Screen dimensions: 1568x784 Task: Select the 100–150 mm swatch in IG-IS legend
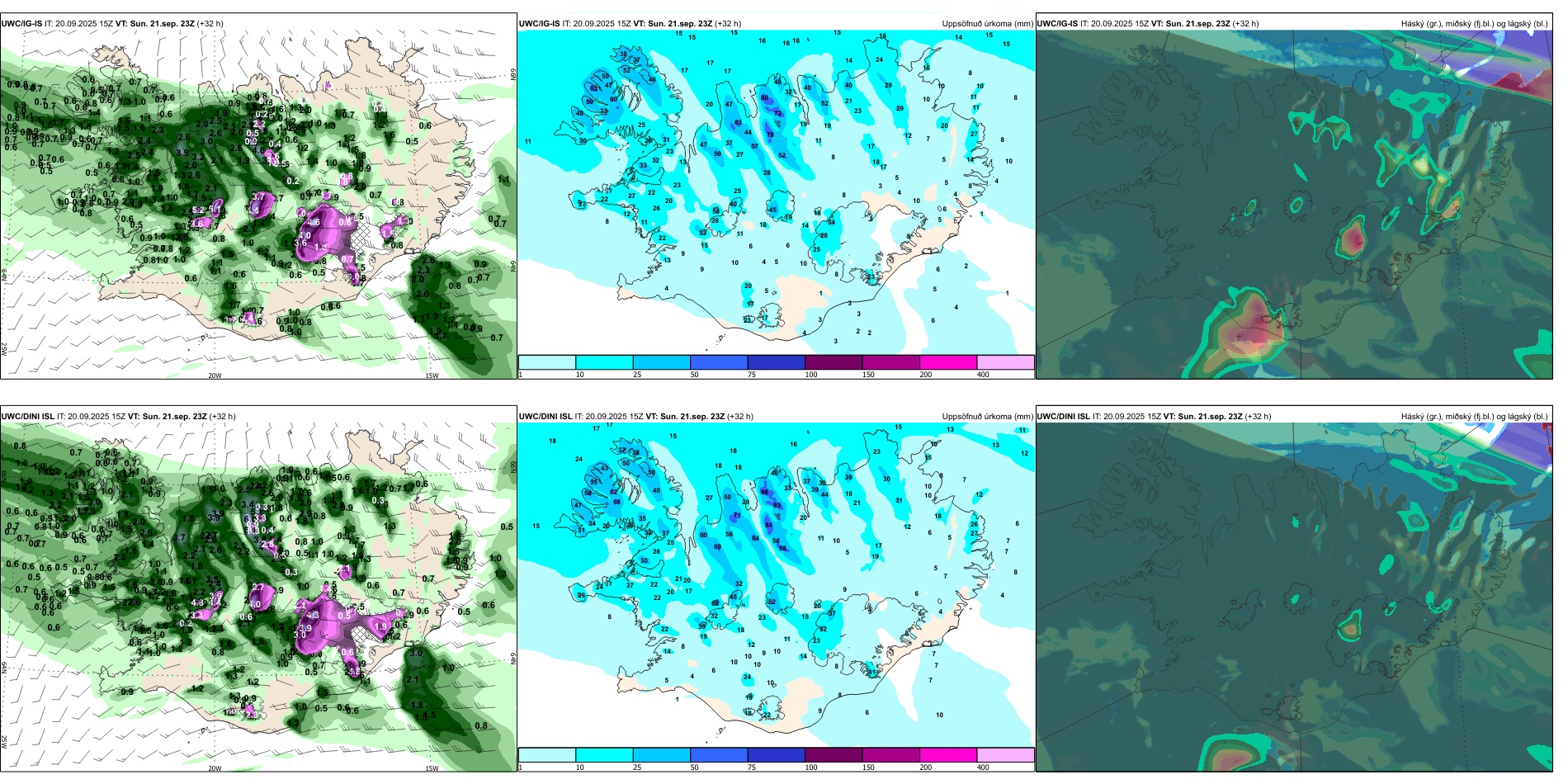834,362
